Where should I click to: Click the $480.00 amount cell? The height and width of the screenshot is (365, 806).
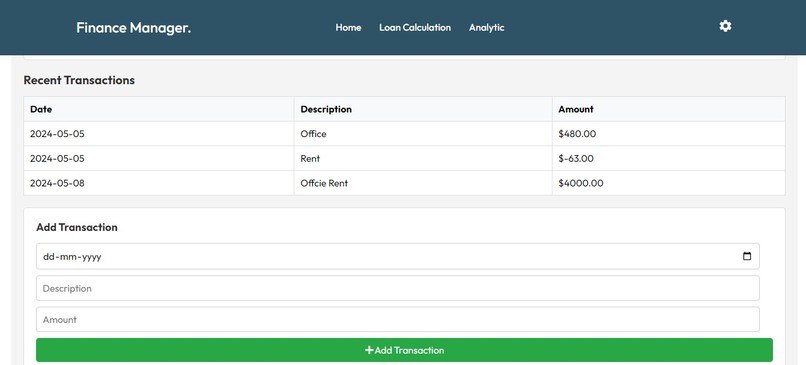(x=669, y=134)
